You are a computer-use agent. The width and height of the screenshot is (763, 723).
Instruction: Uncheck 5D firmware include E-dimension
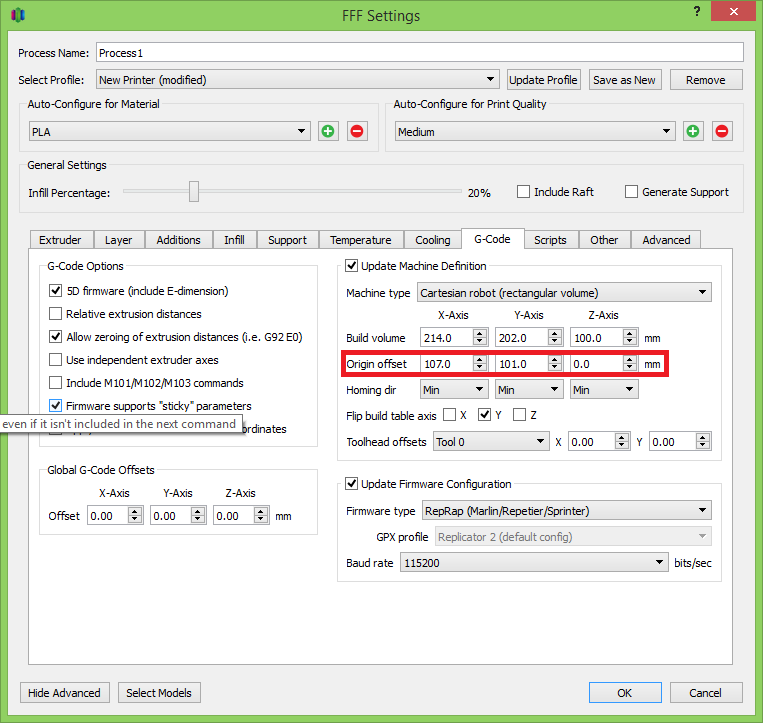55,291
